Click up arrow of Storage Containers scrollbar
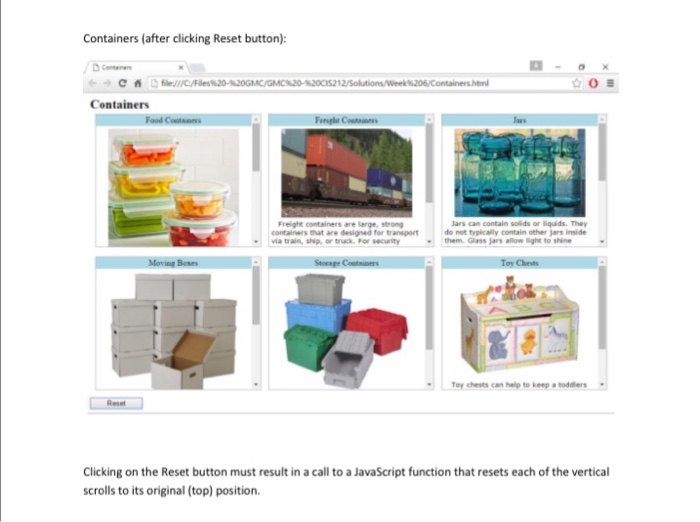 pyautogui.click(x=429, y=262)
